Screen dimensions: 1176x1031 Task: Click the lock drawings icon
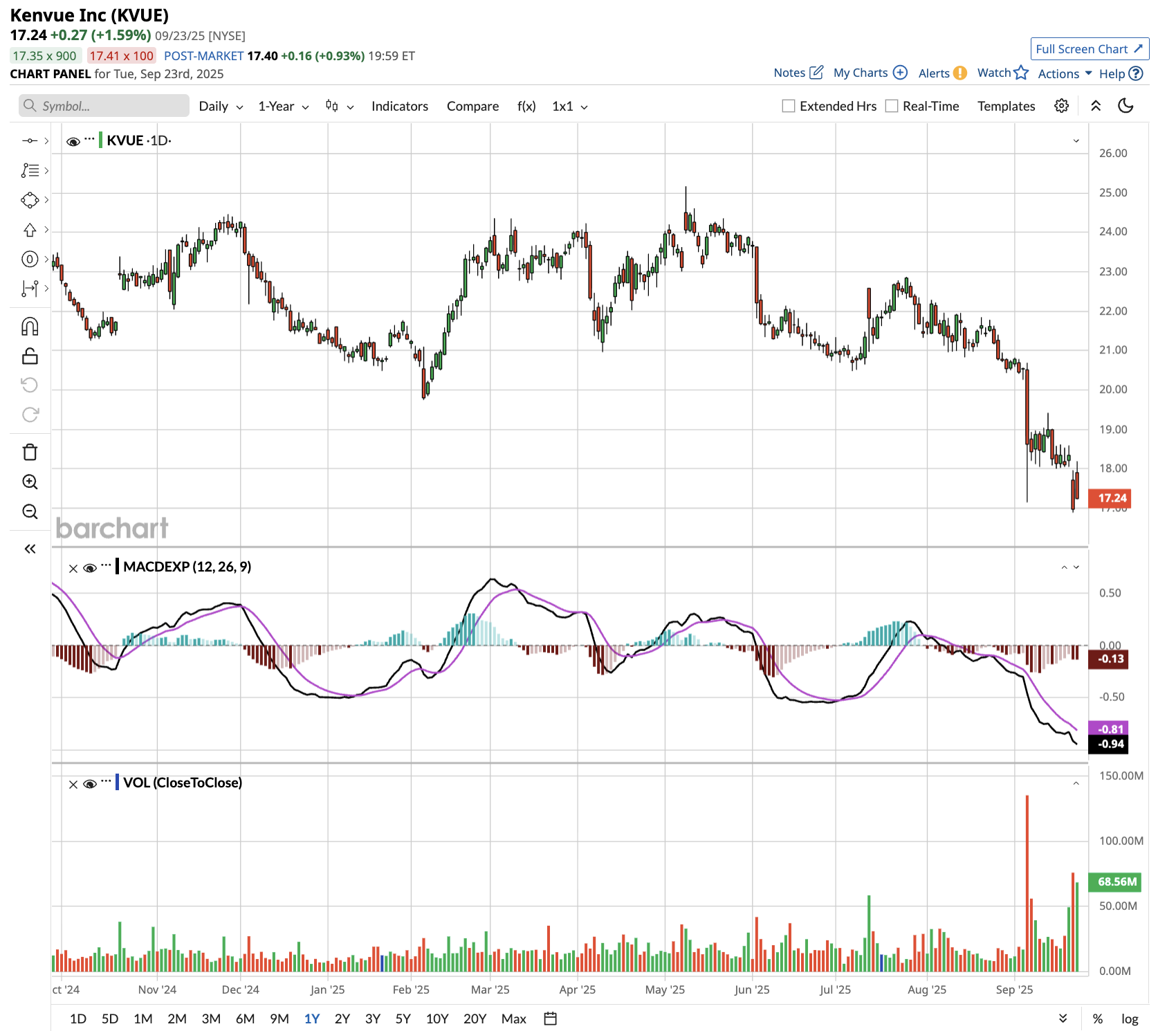30,356
